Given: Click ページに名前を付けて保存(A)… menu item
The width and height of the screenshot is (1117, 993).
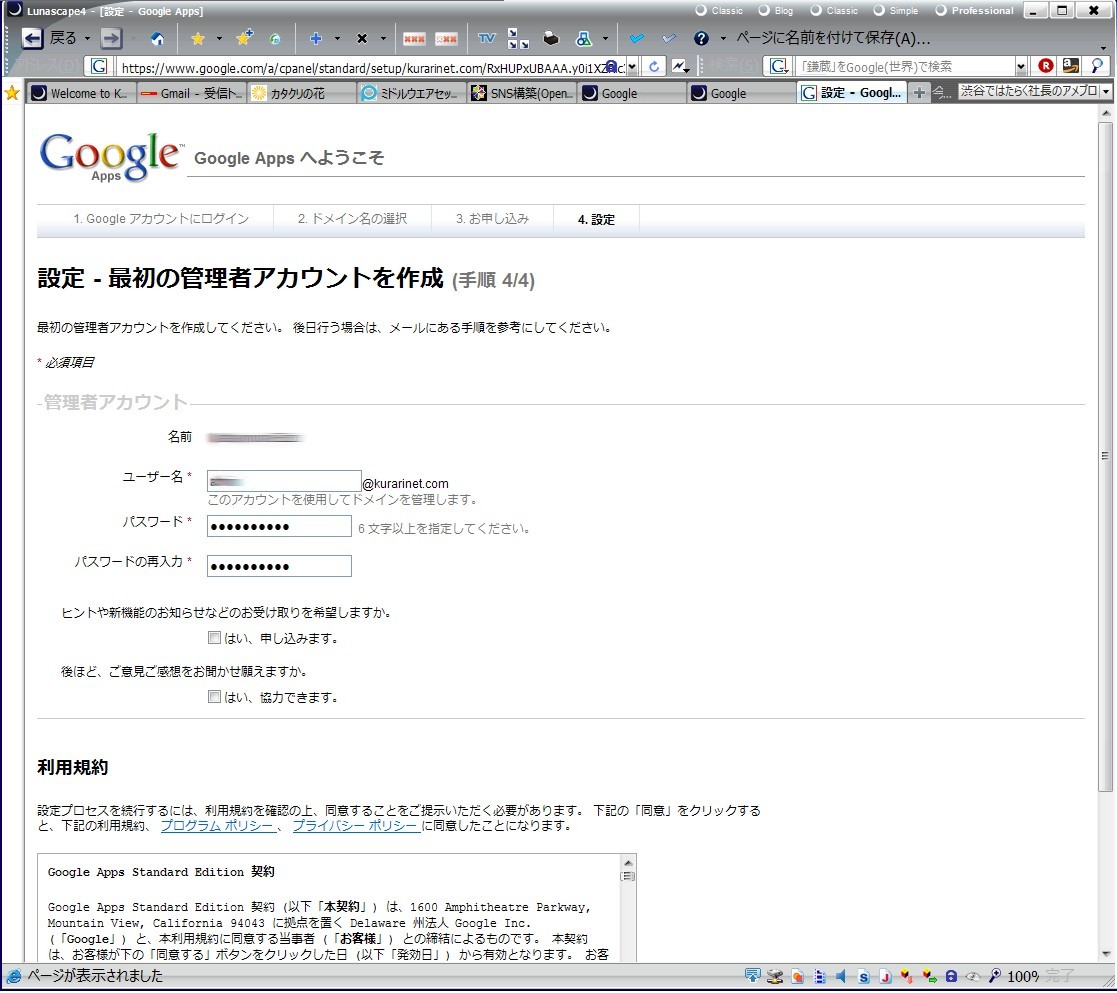Looking at the screenshot, I should (833, 38).
